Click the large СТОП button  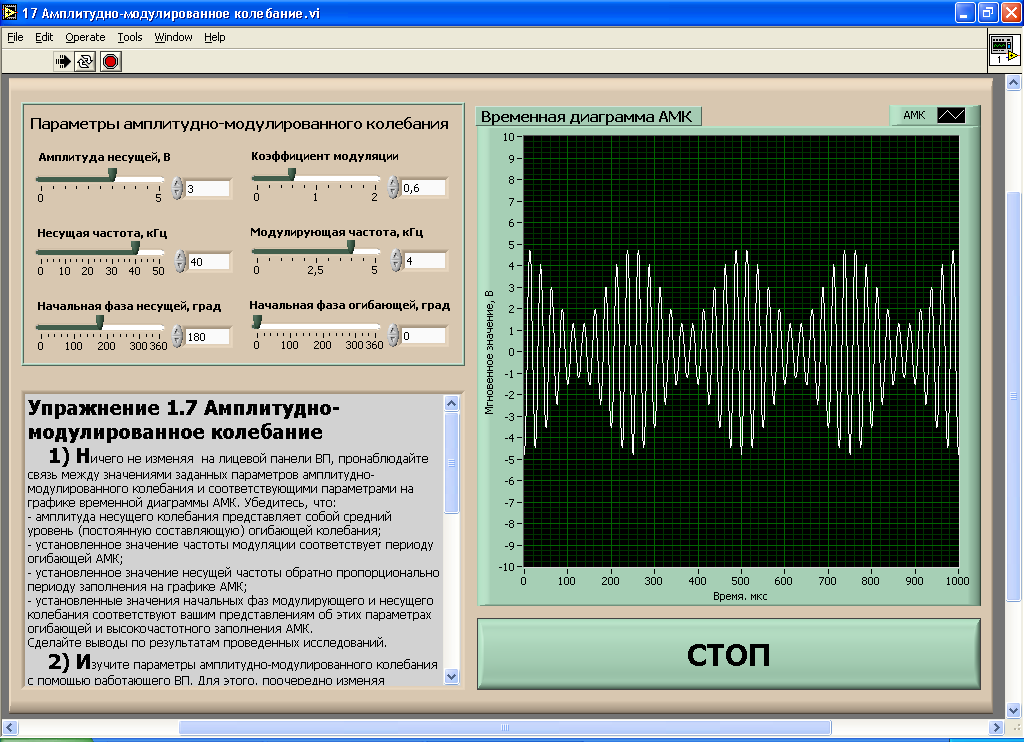click(x=729, y=654)
